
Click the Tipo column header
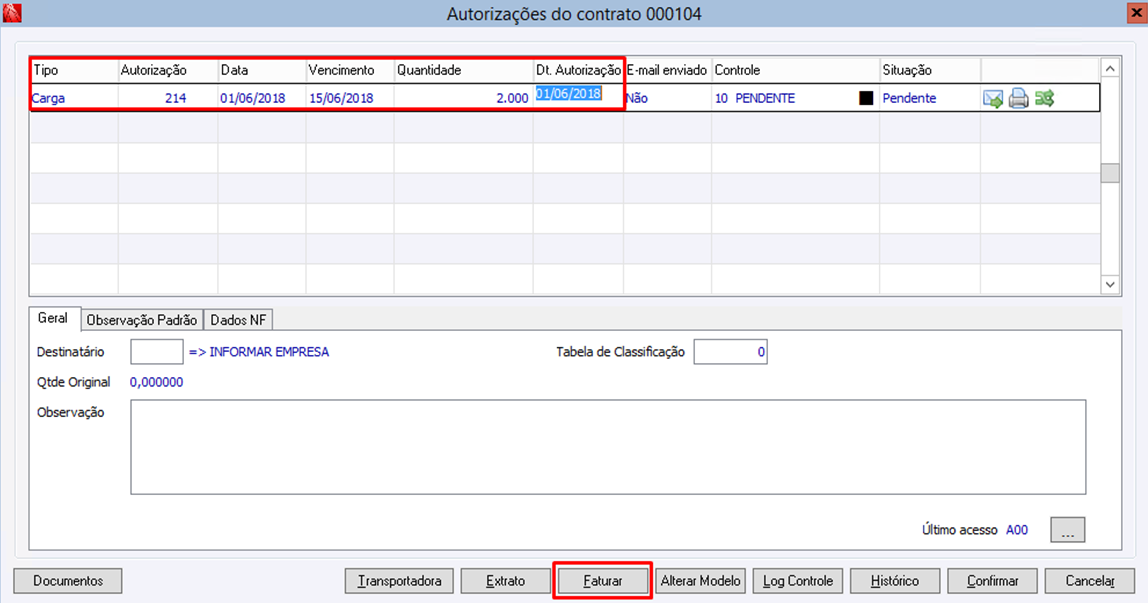tap(73, 70)
